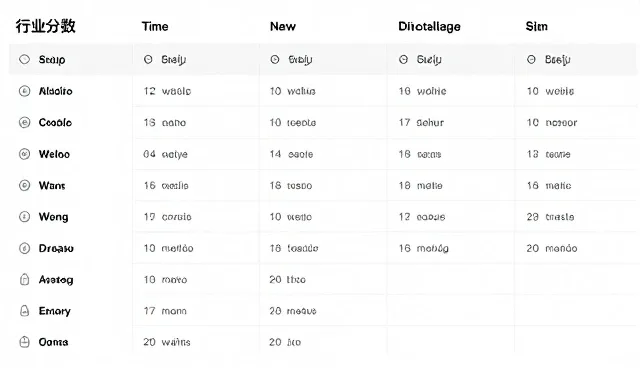
Task: Toggle the circle in the New subheader
Action: (275, 60)
